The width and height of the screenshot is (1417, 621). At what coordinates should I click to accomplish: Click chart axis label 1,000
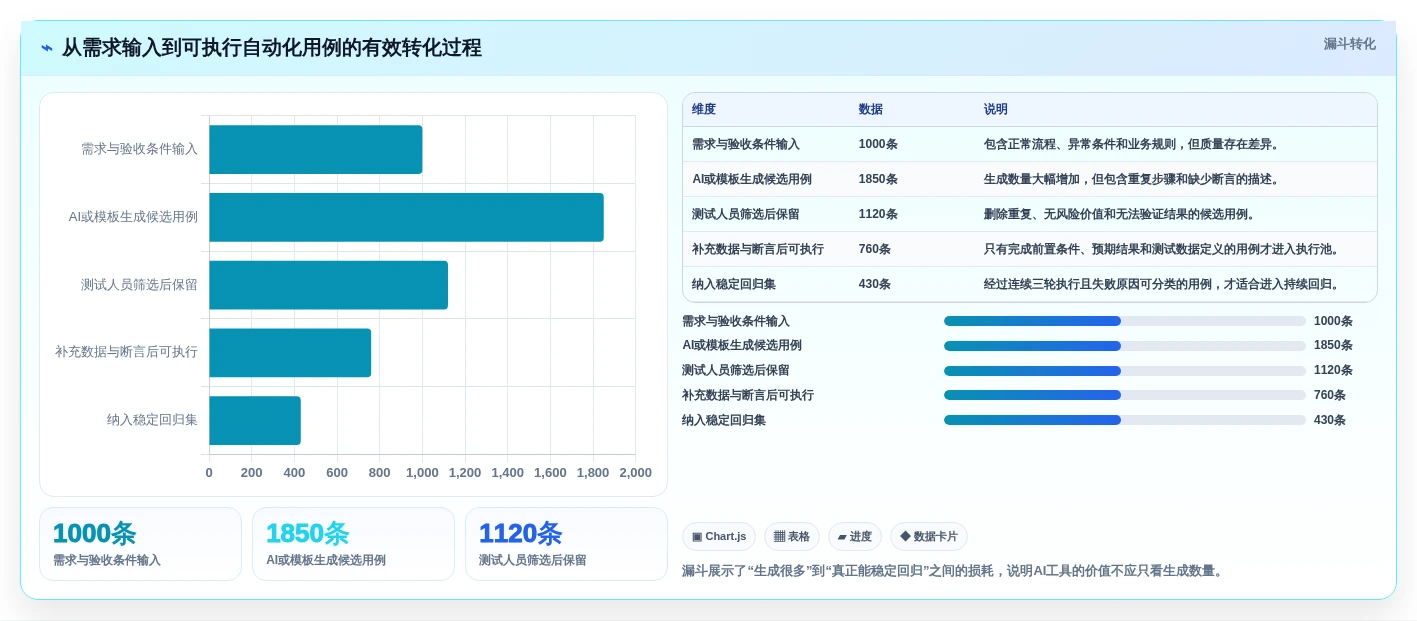(422, 473)
